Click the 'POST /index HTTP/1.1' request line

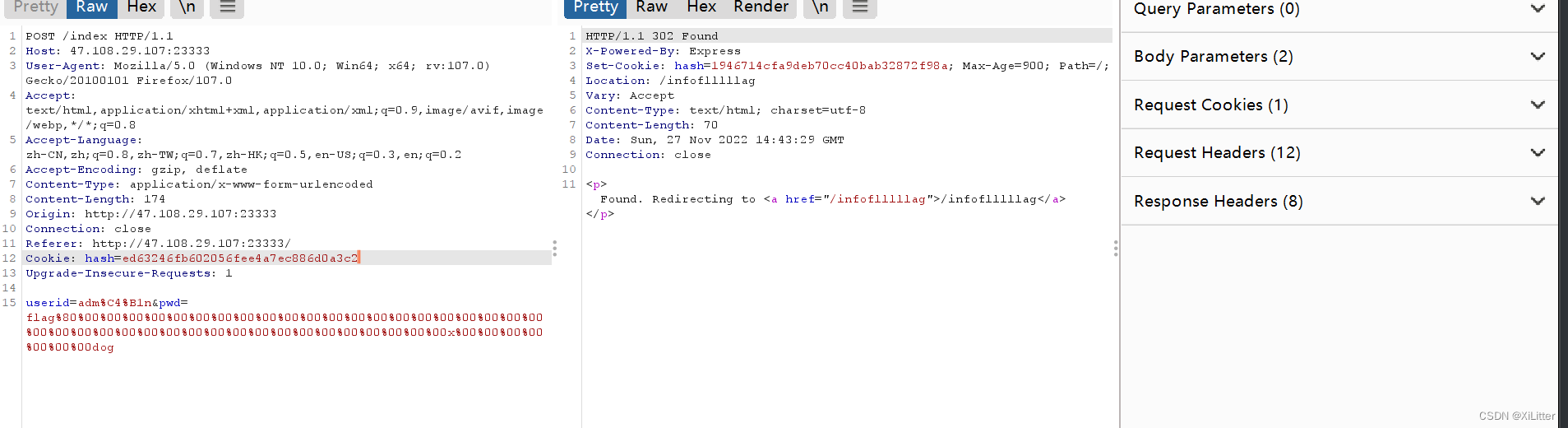(99, 36)
